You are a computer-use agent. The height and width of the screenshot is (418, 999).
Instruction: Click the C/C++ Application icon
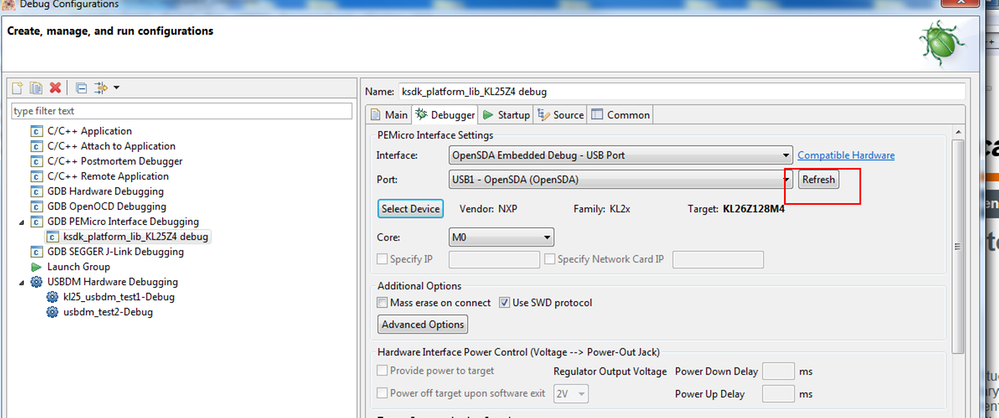[36, 131]
